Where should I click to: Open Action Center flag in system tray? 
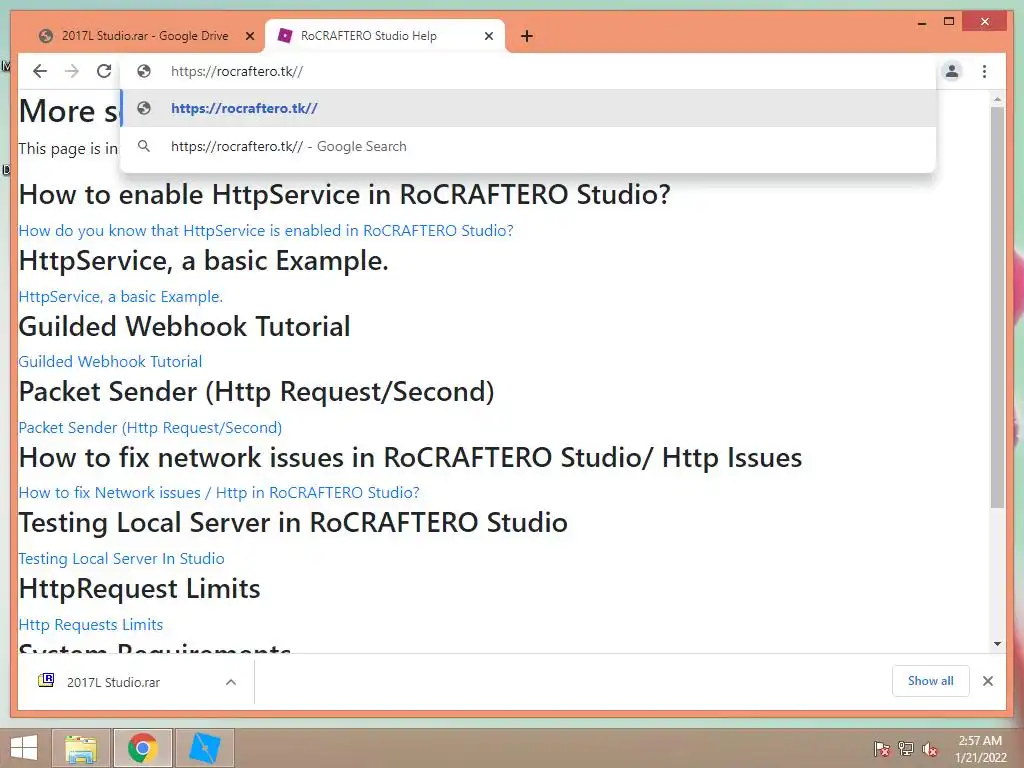pos(881,748)
